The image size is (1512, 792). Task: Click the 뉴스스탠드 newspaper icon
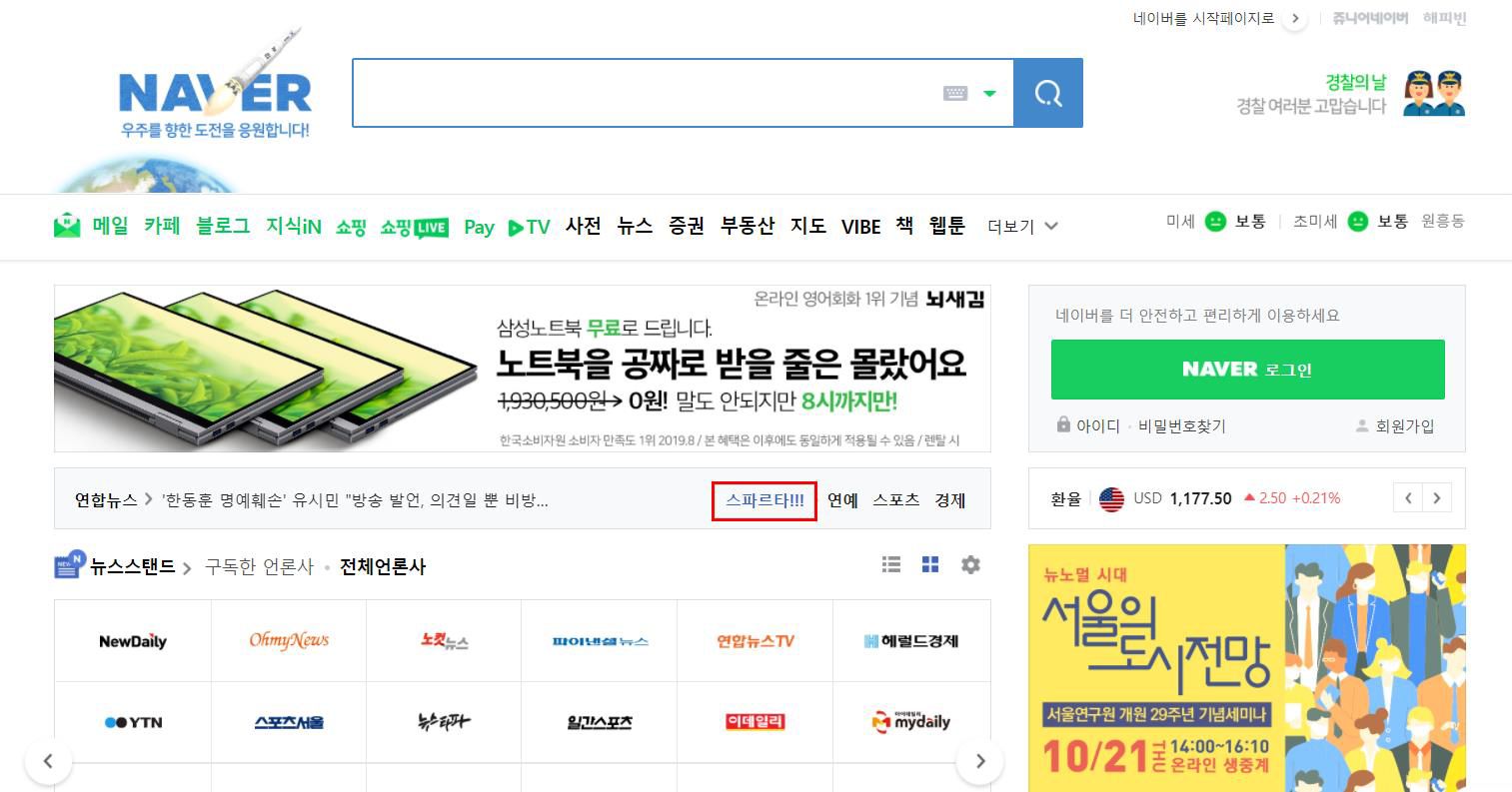coord(69,565)
